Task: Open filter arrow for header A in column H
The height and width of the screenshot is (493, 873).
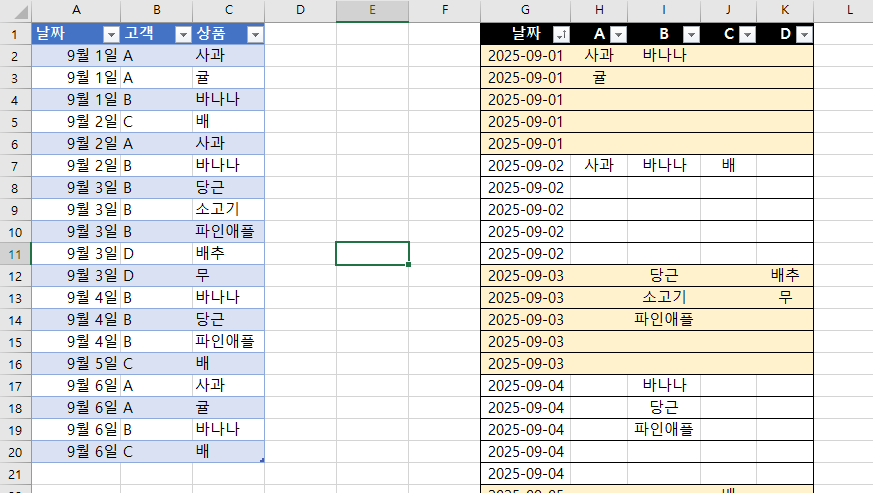Action: click(x=618, y=34)
